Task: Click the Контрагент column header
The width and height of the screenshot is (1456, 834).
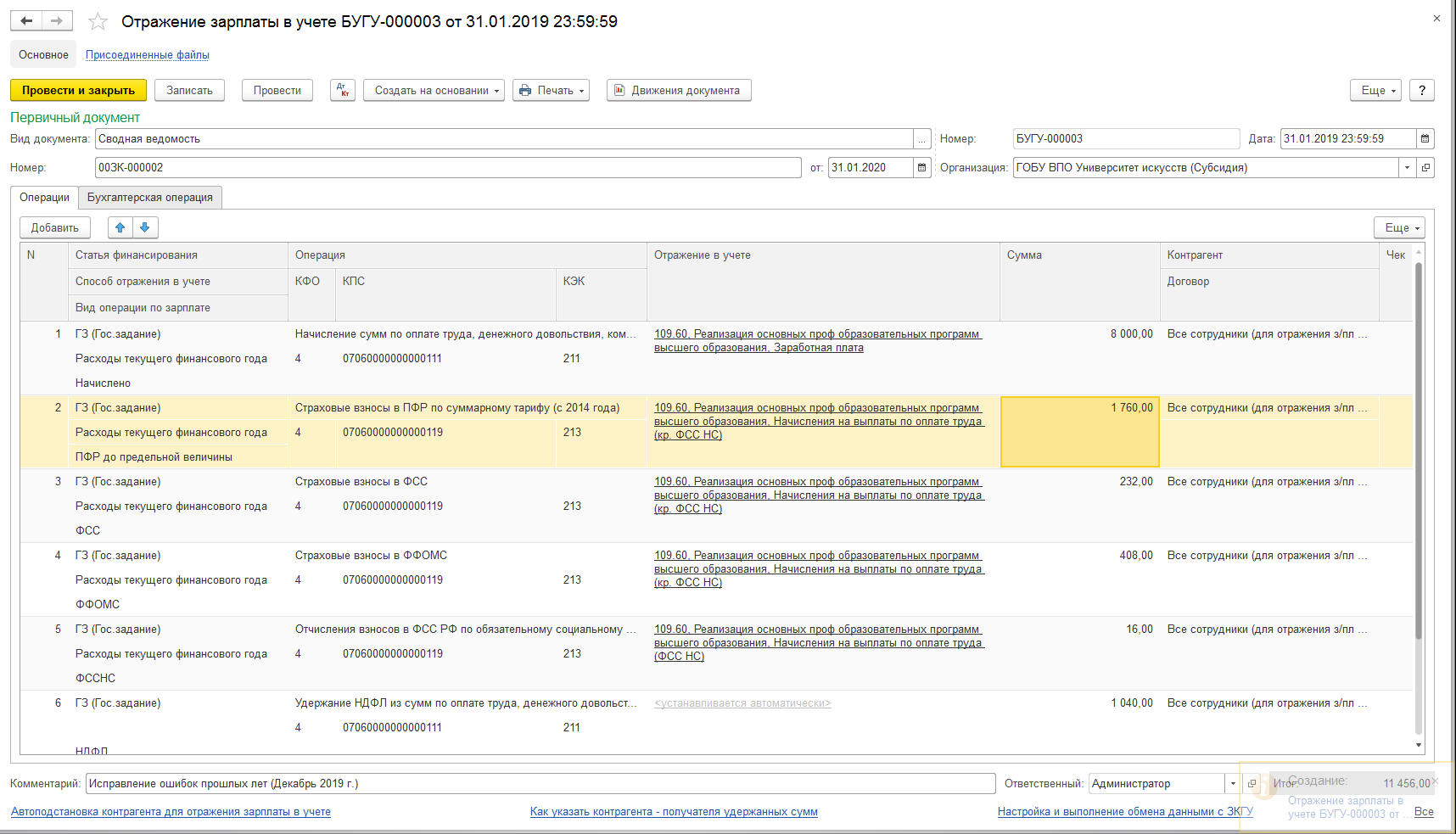Action: pos(1269,255)
